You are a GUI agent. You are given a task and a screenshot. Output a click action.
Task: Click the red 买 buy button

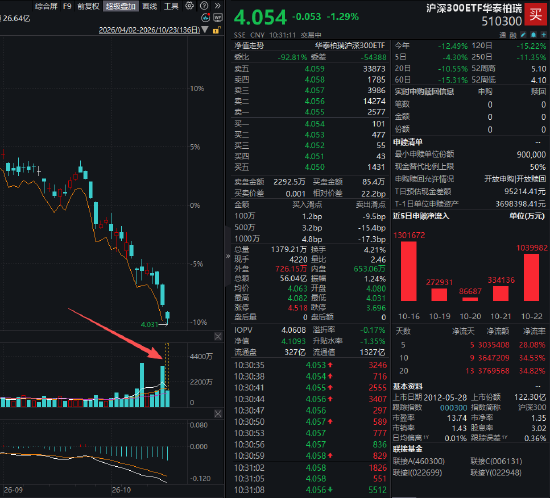point(536,14)
